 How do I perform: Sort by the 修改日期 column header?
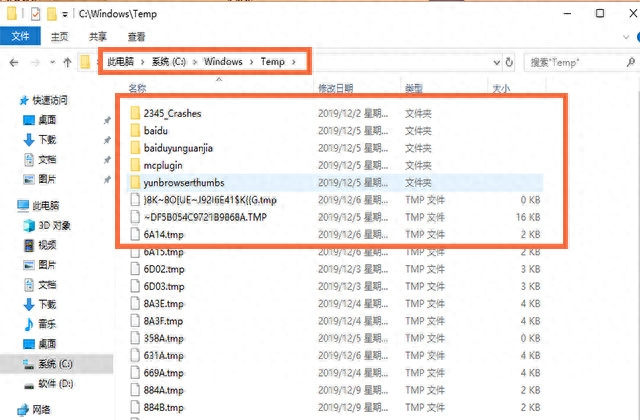(336, 88)
